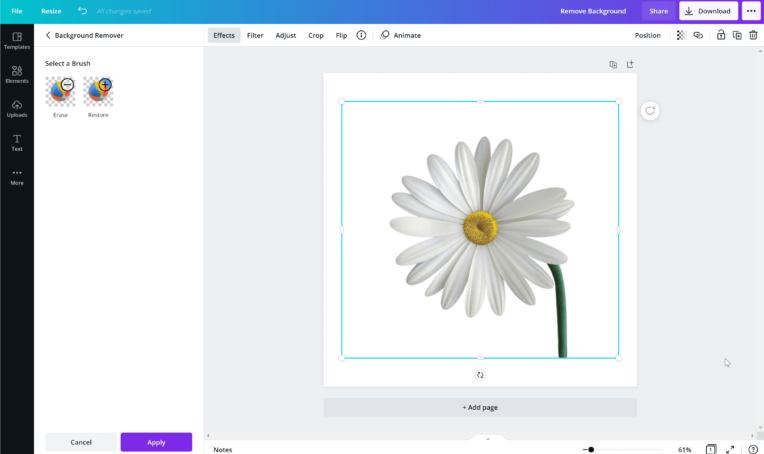
Task: Click the Flip option
Action: pyautogui.click(x=341, y=35)
